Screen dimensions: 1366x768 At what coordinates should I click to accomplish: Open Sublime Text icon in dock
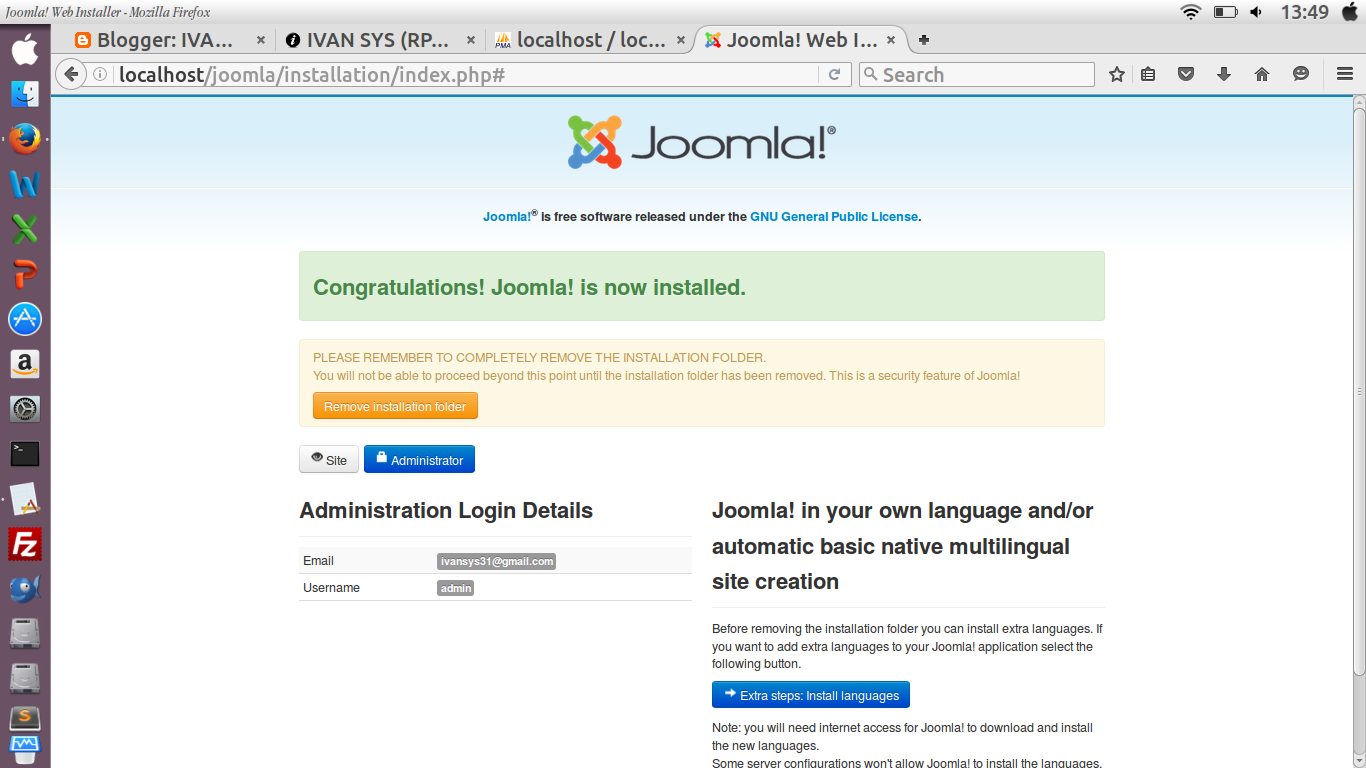(25, 717)
